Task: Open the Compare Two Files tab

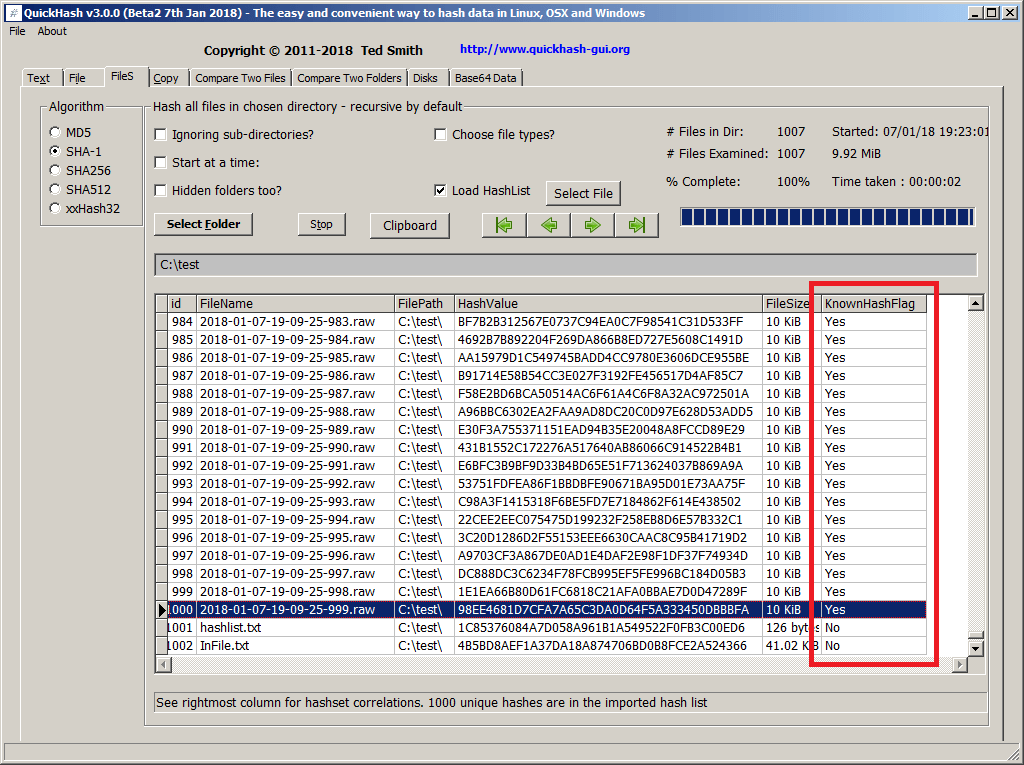Action: pos(240,78)
